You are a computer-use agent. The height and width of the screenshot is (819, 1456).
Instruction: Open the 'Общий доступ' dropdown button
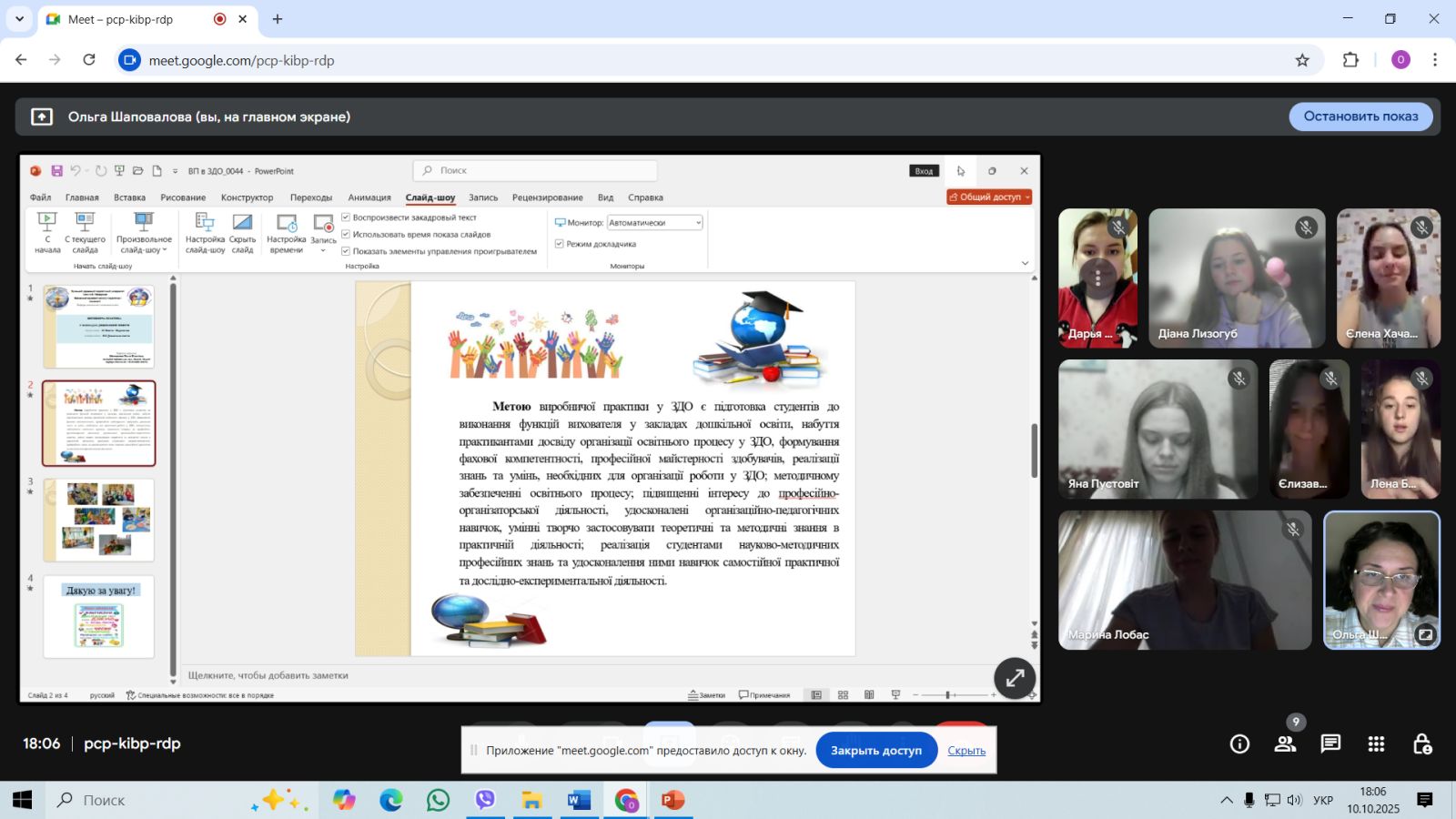pos(989,197)
